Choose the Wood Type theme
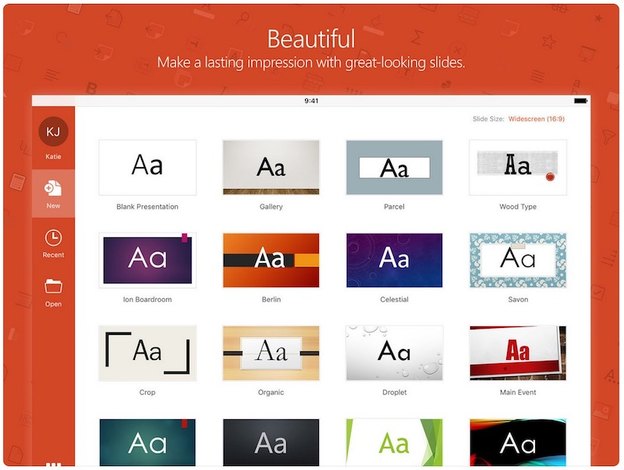The width and height of the screenshot is (624, 470). (517, 167)
